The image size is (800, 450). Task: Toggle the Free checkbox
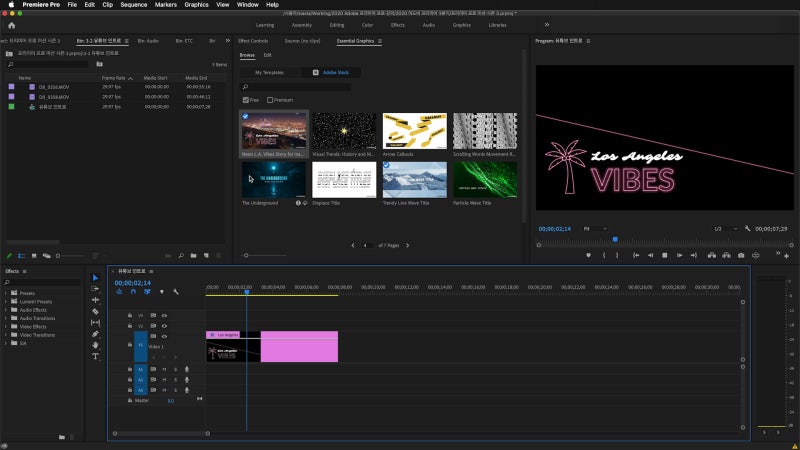[x=246, y=100]
